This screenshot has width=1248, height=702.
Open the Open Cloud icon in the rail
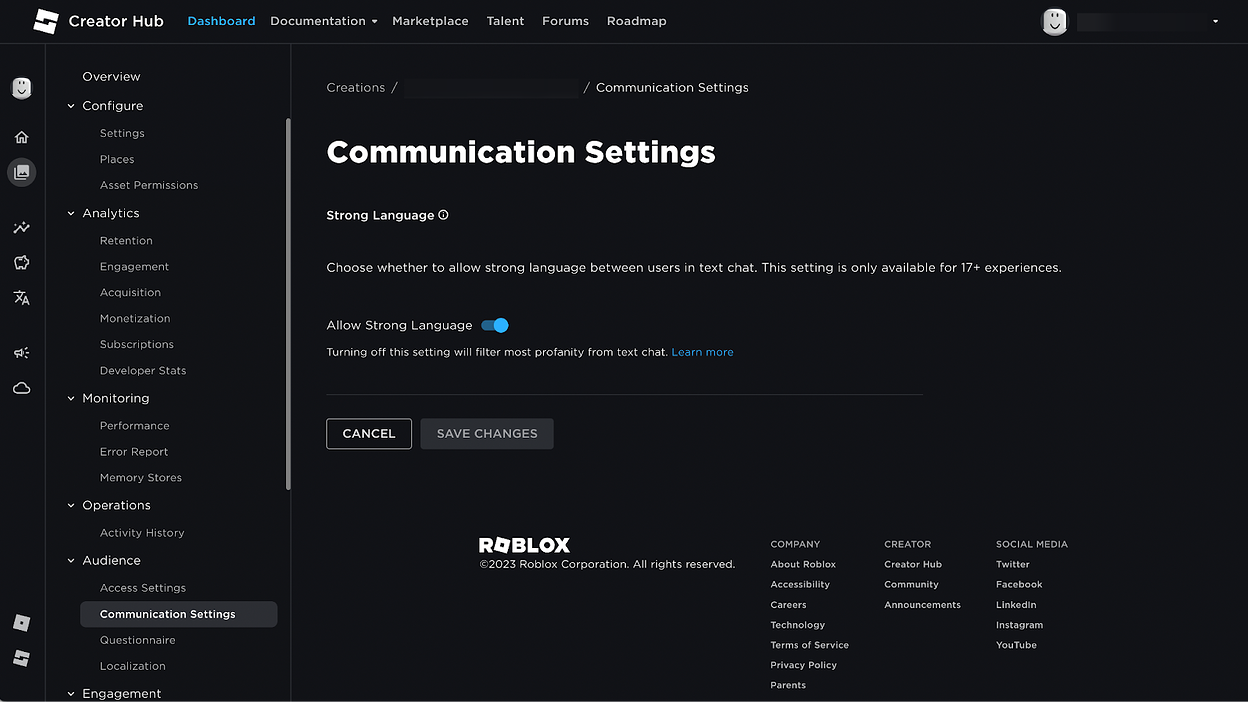pyautogui.click(x=22, y=388)
